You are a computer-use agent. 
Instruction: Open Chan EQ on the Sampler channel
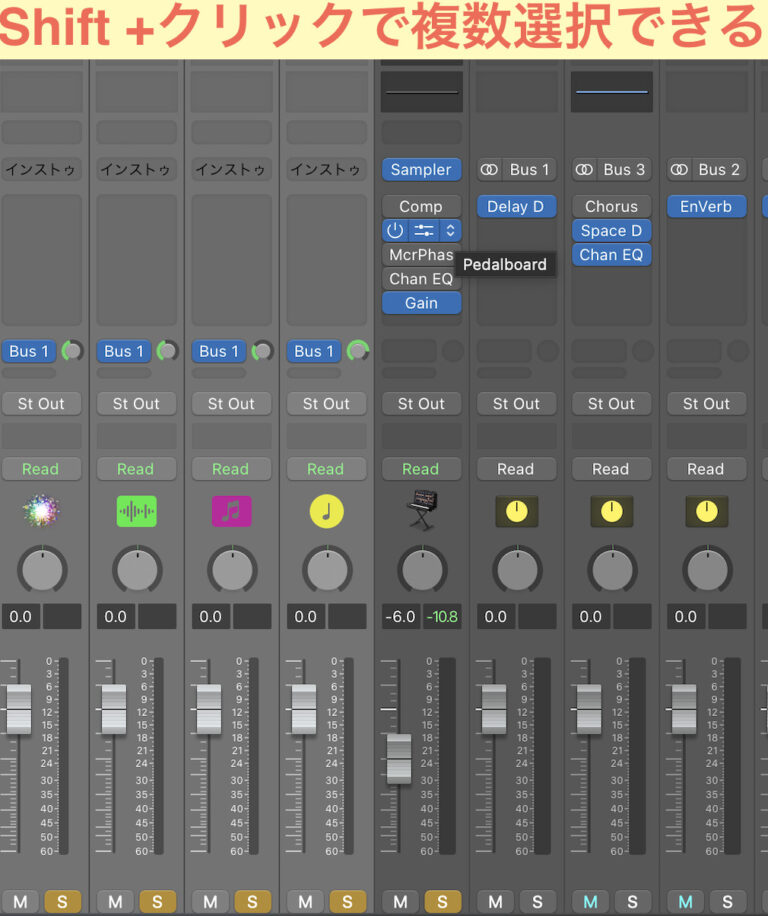tap(422, 279)
